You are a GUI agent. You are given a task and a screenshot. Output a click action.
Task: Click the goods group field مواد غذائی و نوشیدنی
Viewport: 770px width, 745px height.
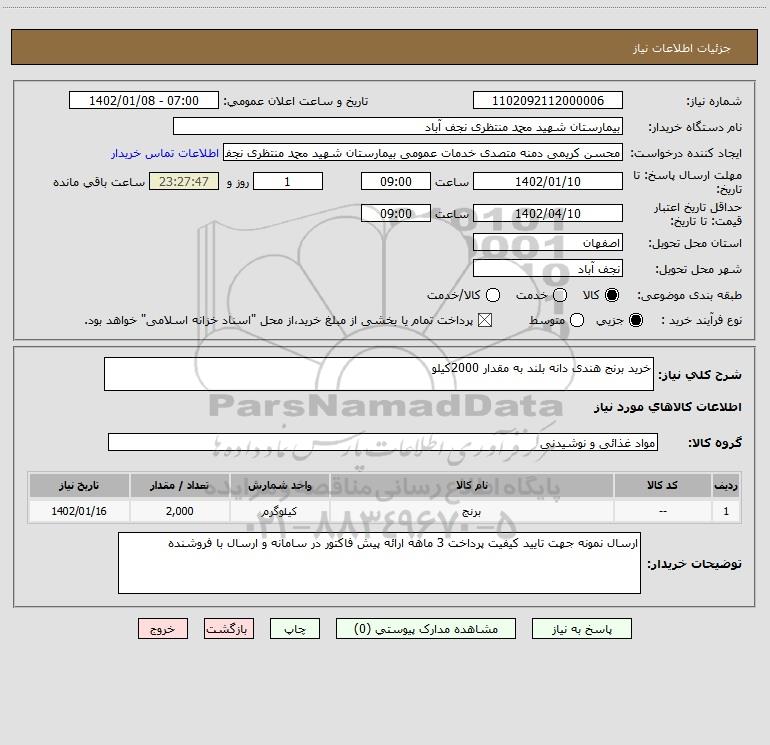point(383,442)
